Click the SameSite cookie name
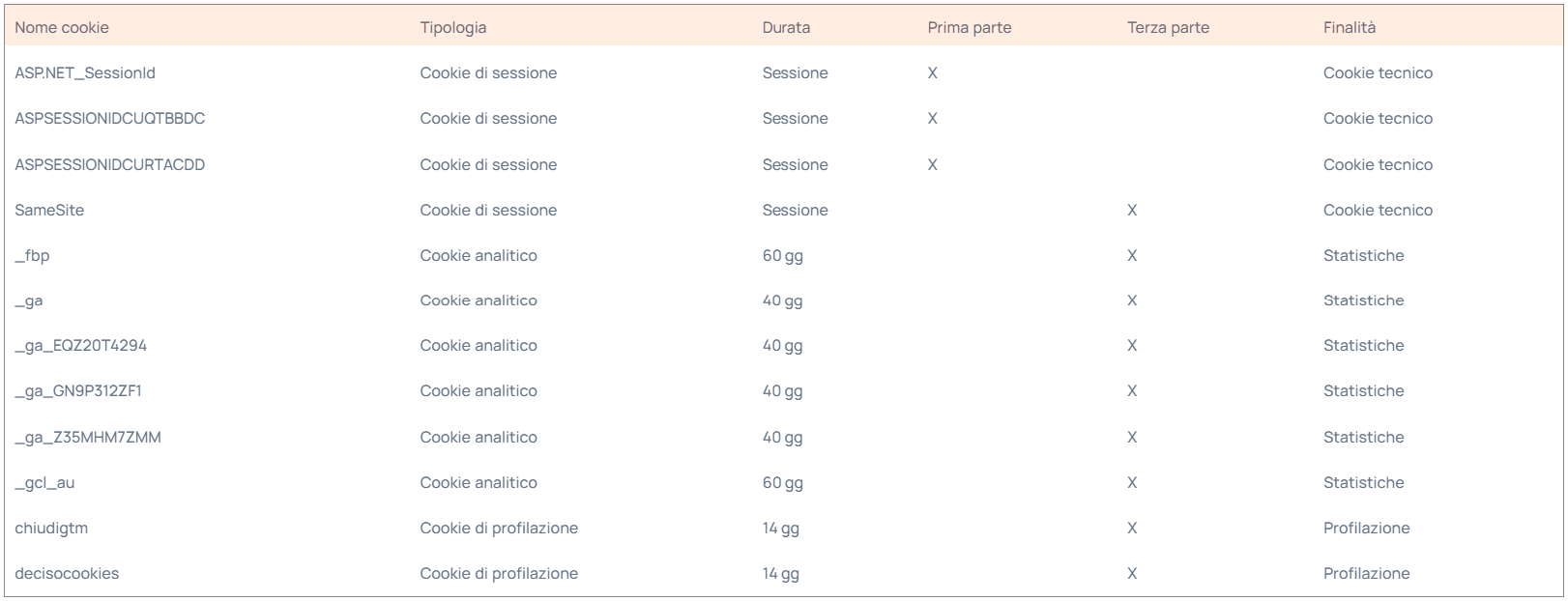Viewport: 1568px width, 601px height. (x=49, y=211)
